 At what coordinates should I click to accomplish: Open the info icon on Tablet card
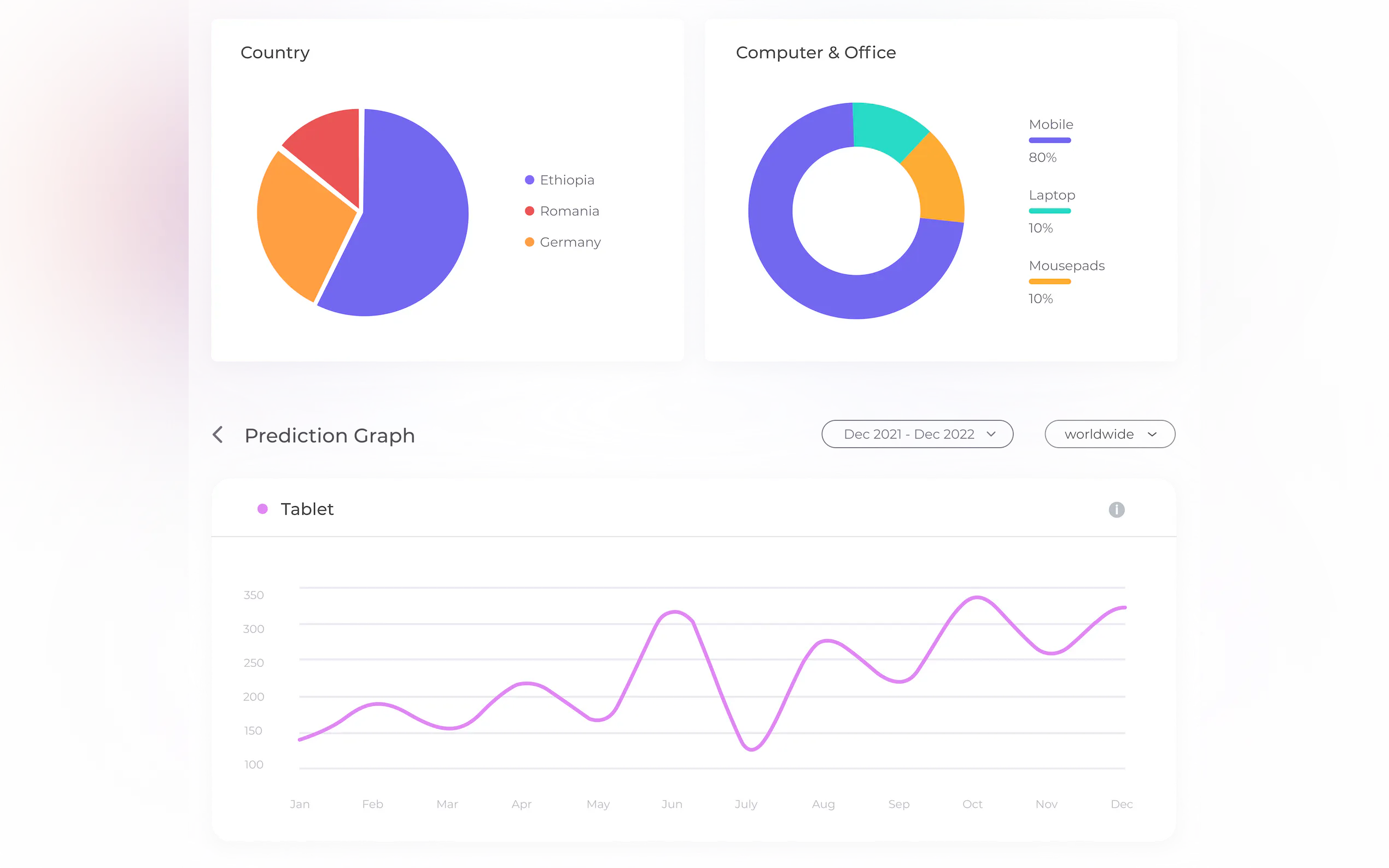(1116, 510)
